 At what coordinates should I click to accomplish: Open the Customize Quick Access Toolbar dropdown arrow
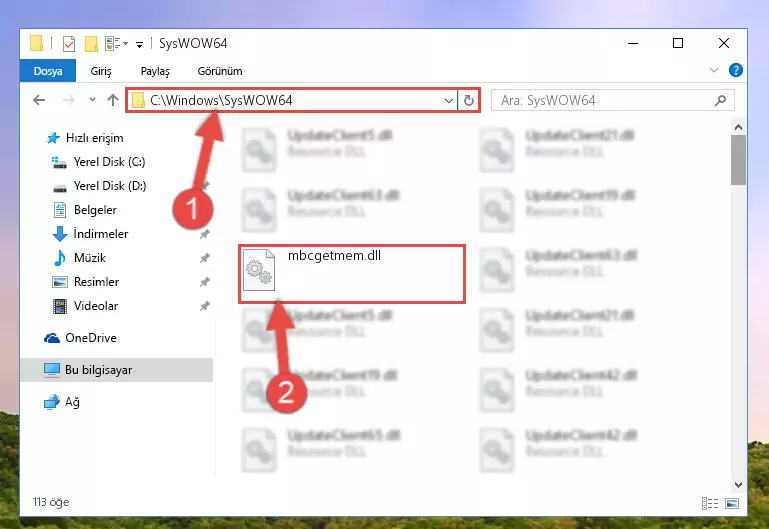click(139, 45)
